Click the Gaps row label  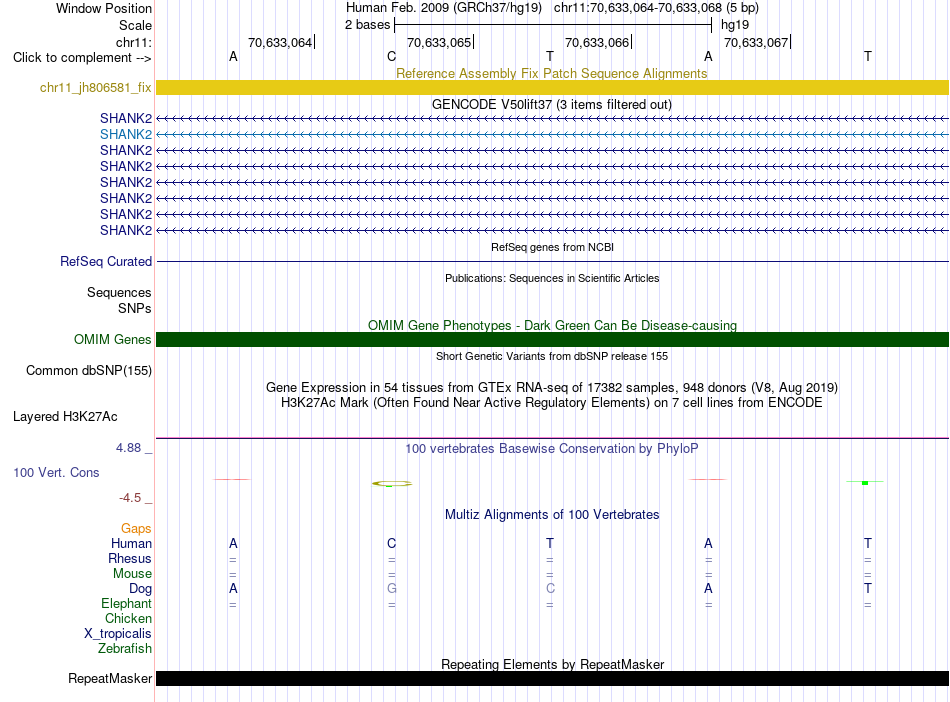point(136,529)
